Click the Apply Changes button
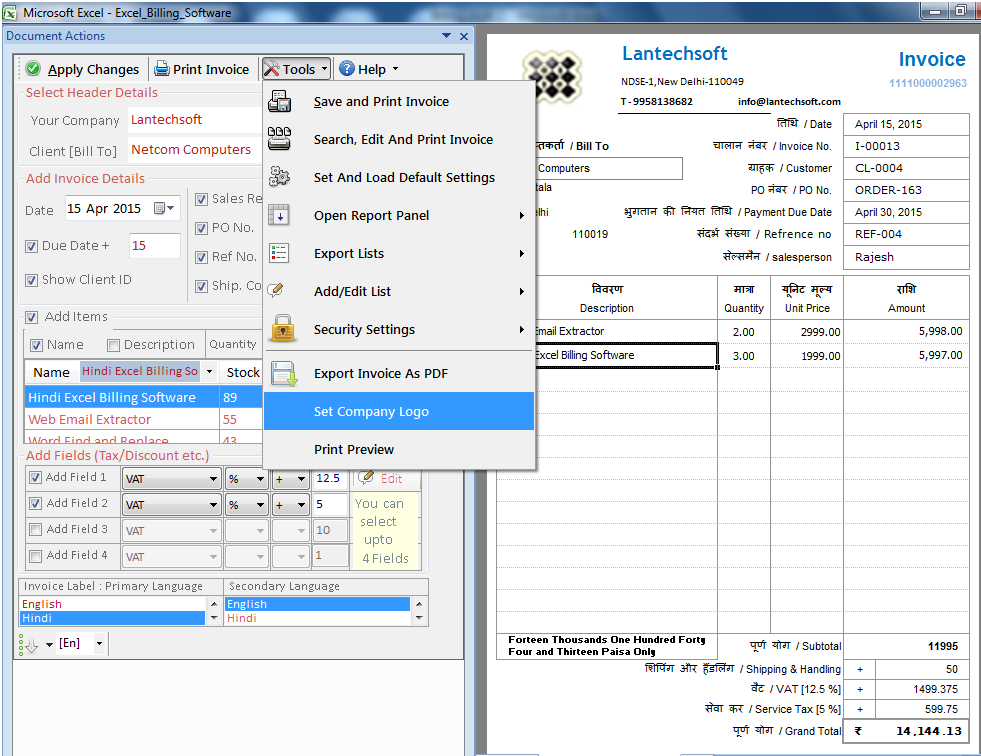 pyautogui.click(x=83, y=69)
